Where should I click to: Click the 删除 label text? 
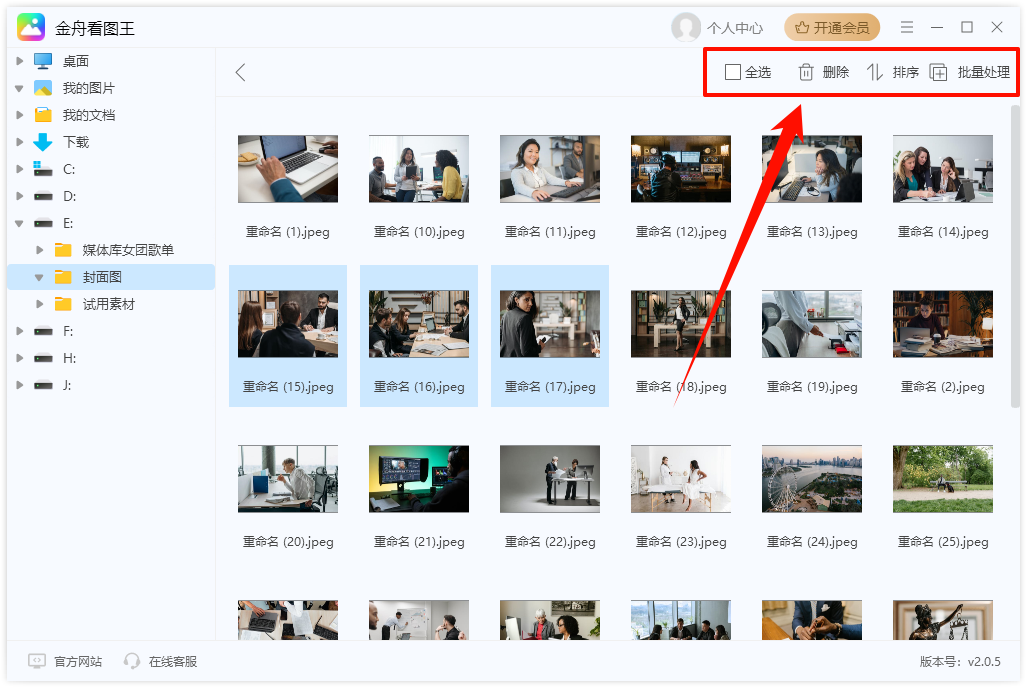tap(836, 72)
